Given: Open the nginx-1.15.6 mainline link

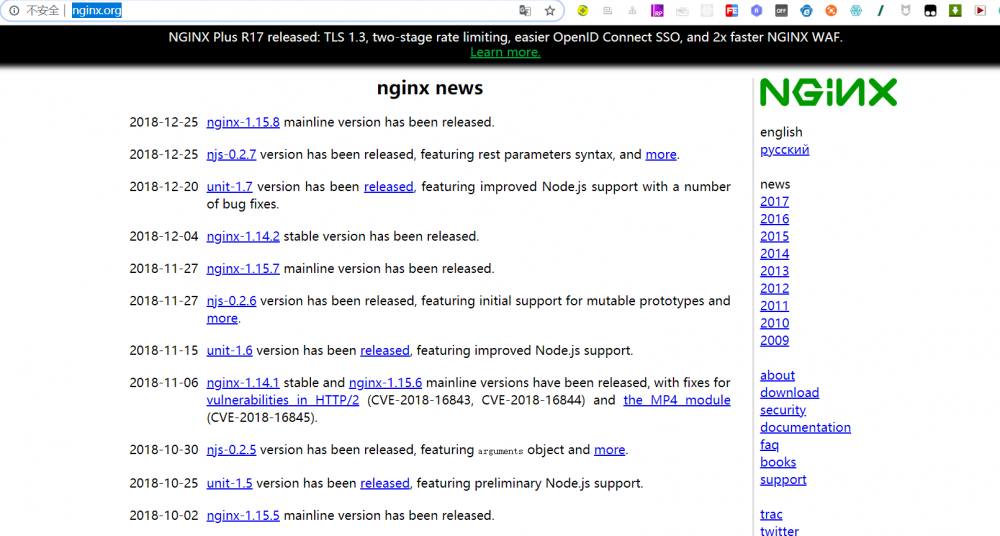Looking at the screenshot, I should 385,383.
